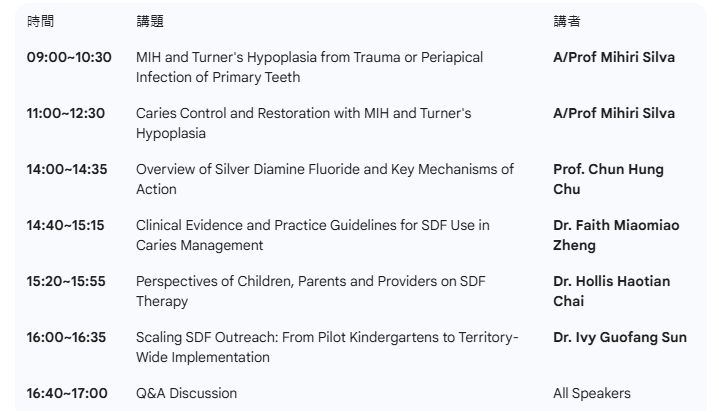Click the Clinical Evidence and Practice Guidelines topic

313,235
